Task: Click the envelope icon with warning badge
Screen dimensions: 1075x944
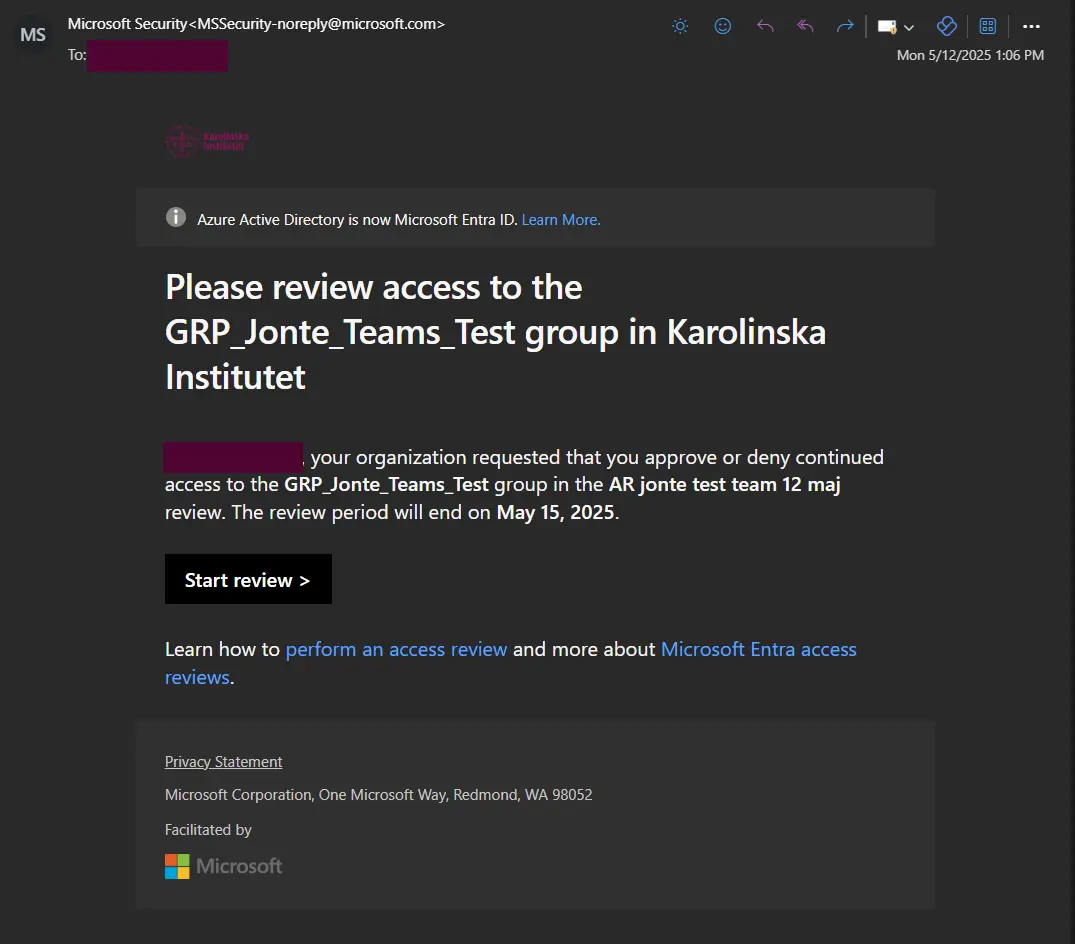Action: tap(887, 27)
